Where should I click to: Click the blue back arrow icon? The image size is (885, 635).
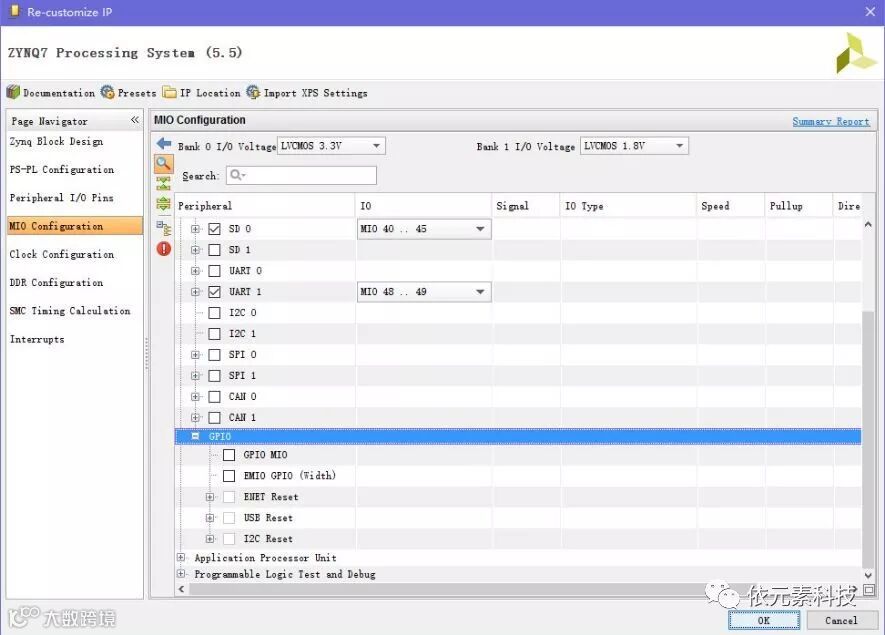(164, 143)
